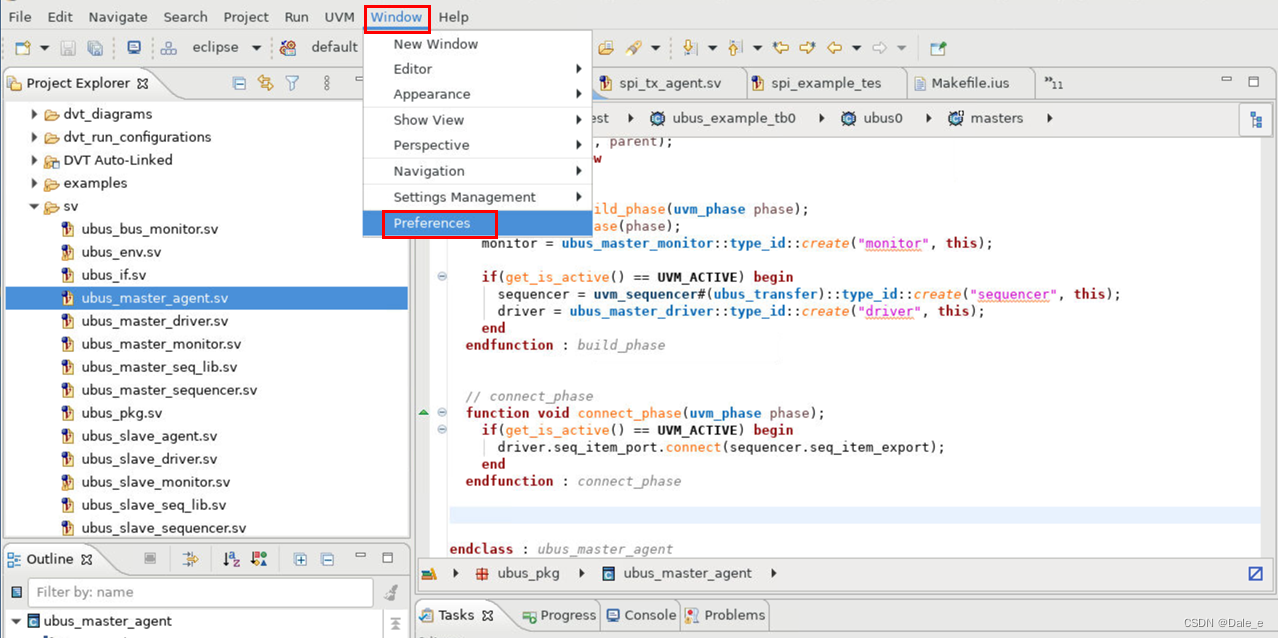Collapse All in Project Explorer
This screenshot has height=638, width=1278.
pos(239,83)
